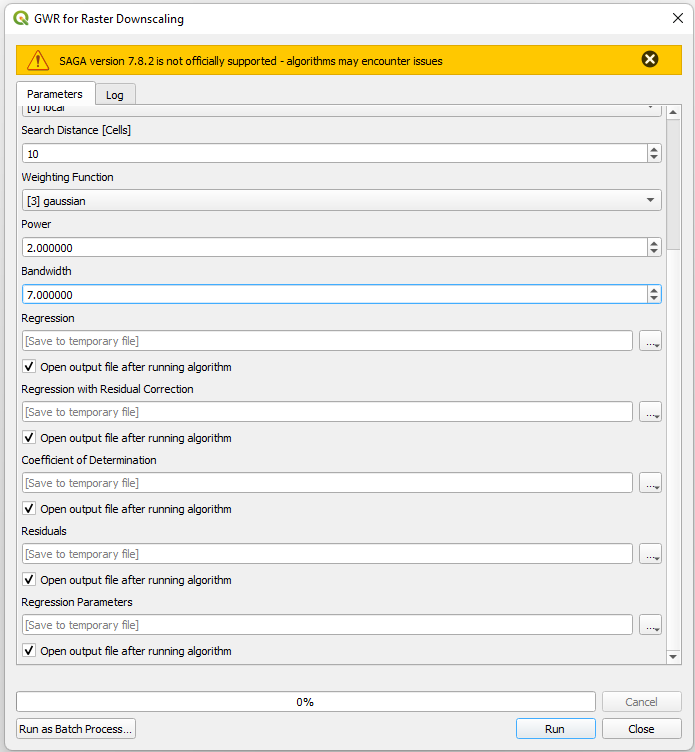Switch to the Log tab
Screen dimensions: 695x752
pos(115,95)
